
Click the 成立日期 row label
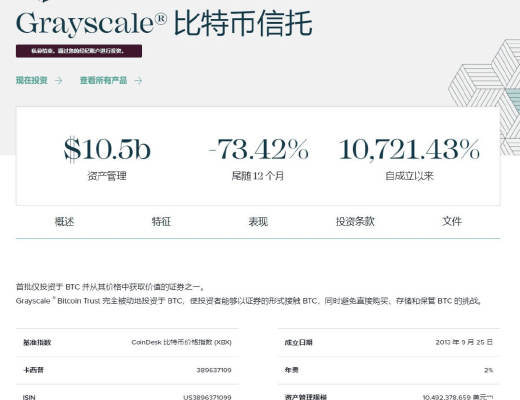point(299,342)
